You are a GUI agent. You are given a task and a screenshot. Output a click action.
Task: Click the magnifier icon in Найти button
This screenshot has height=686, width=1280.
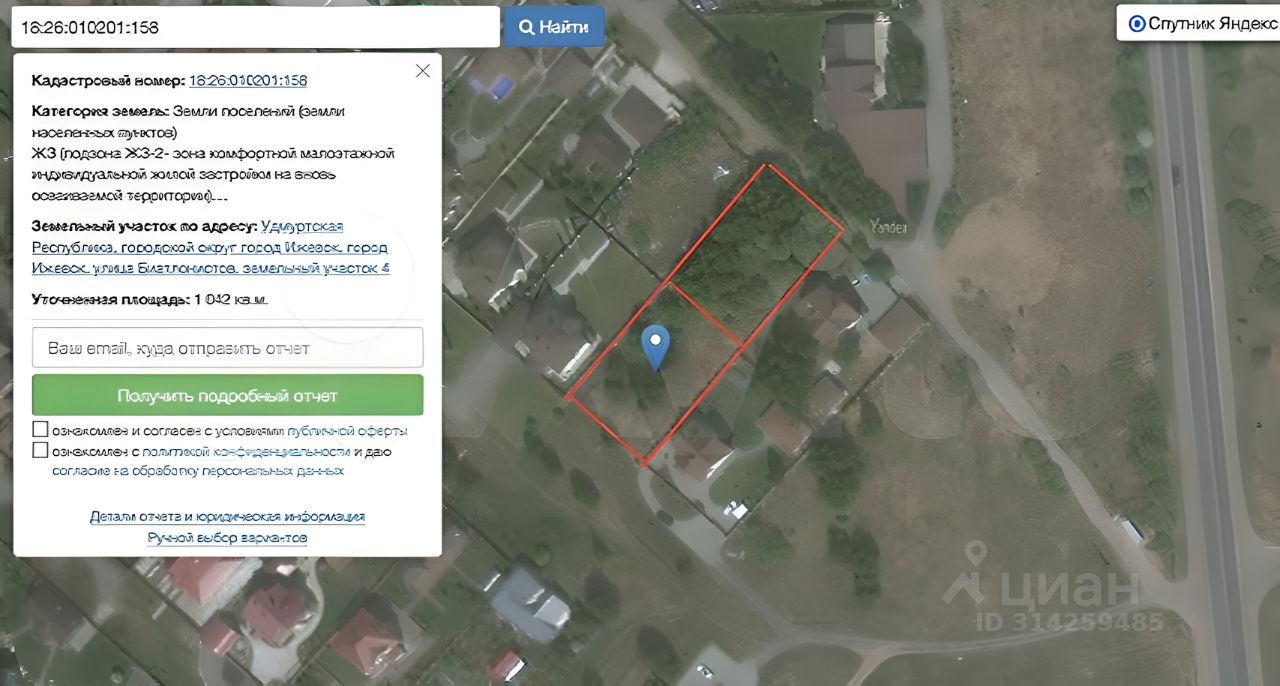(526, 27)
